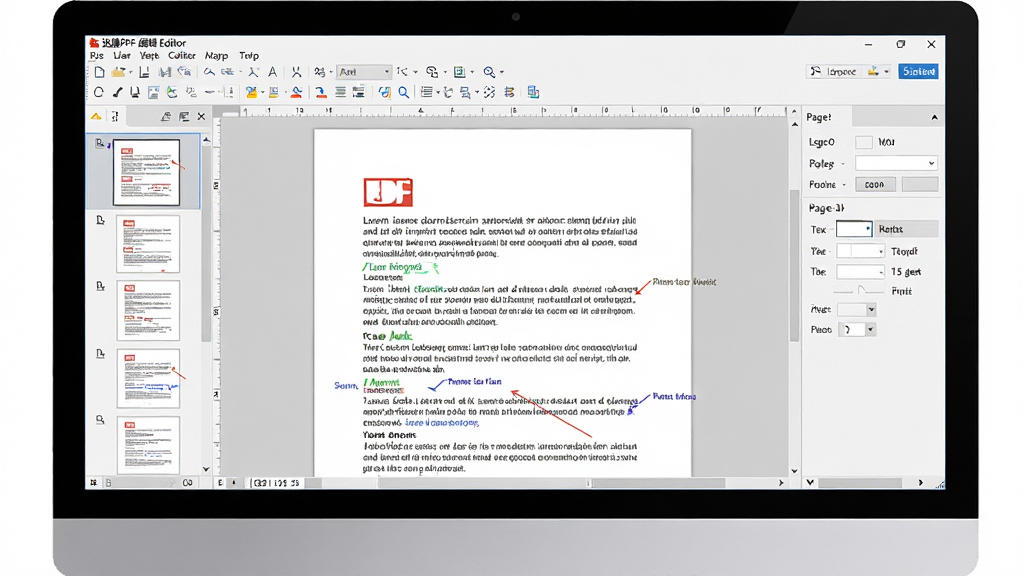
Task: Click the coon button in right panel
Action: tap(875, 185)
